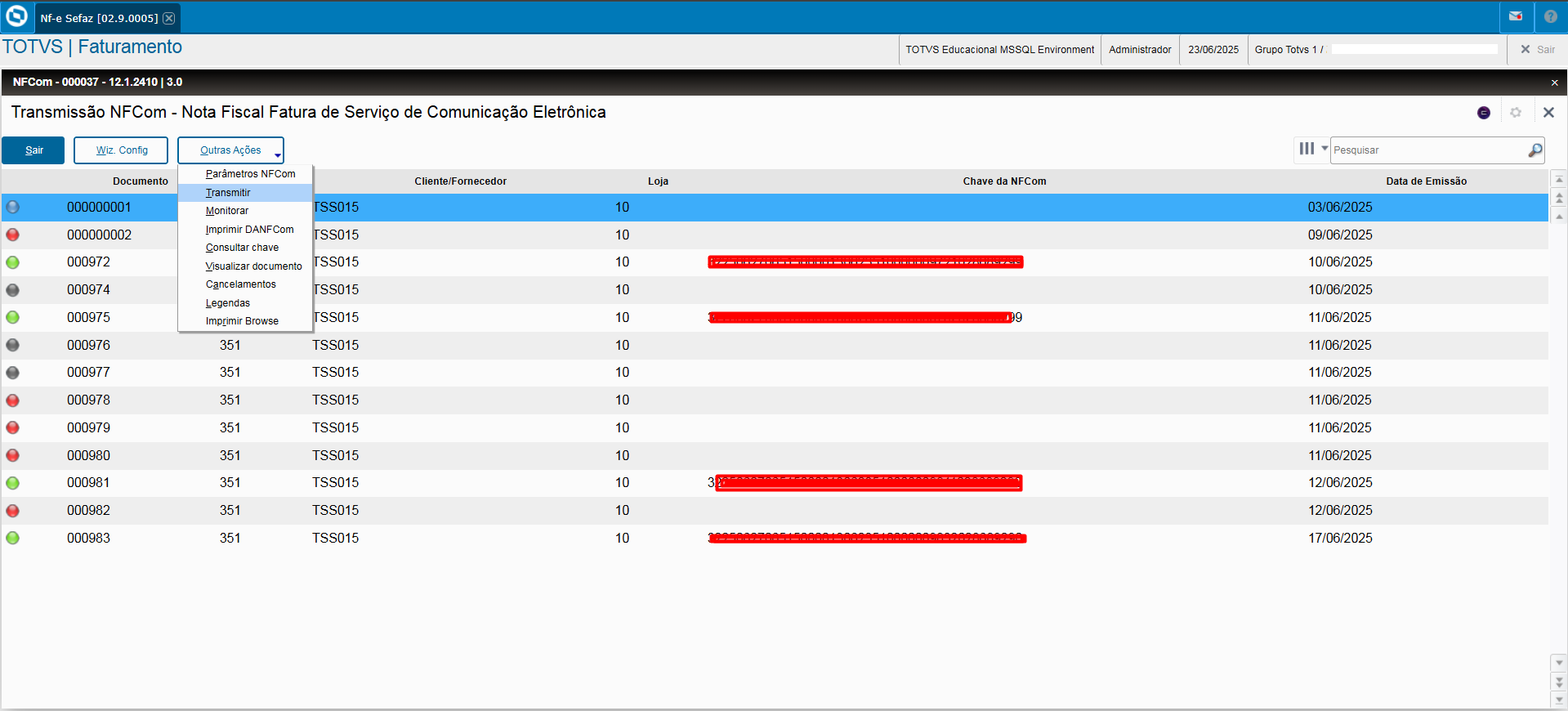
Task: Click the scroll down arrow of the grid
Action: [1559, 663]
